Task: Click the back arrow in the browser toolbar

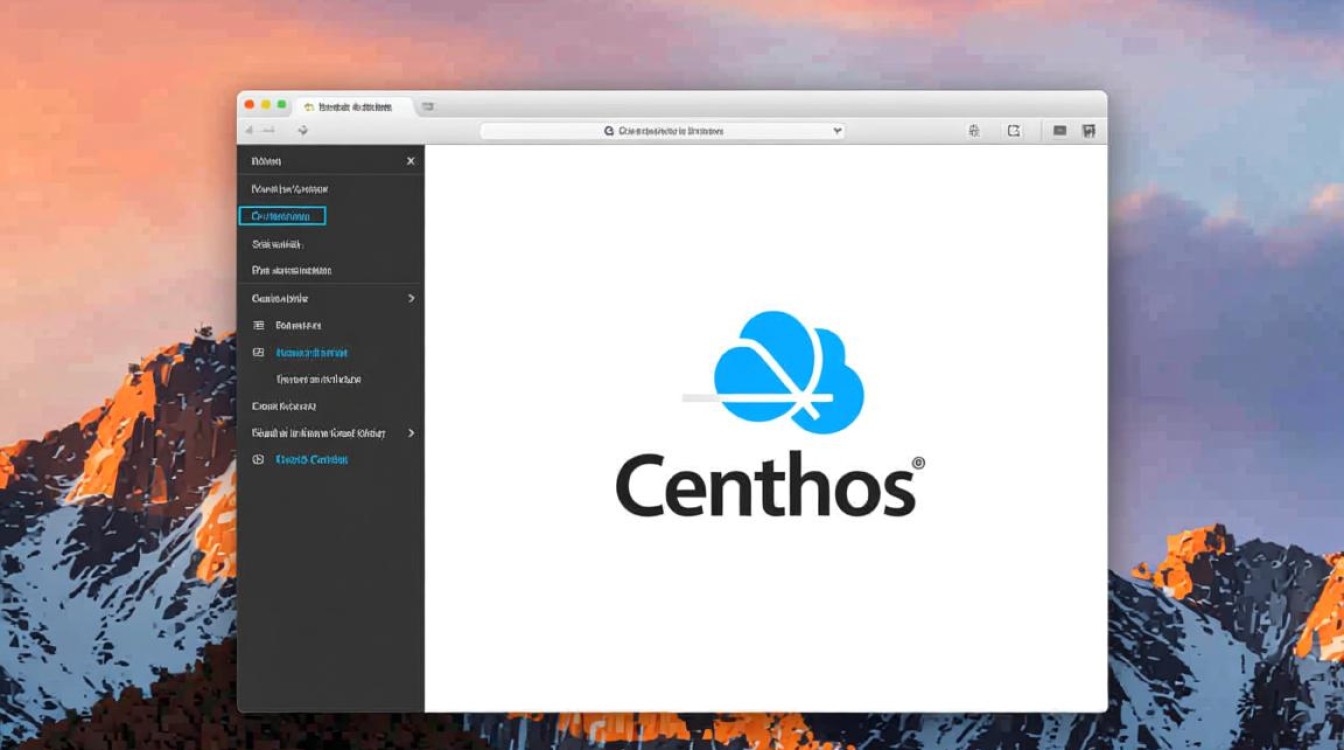Action: [249, 131]
